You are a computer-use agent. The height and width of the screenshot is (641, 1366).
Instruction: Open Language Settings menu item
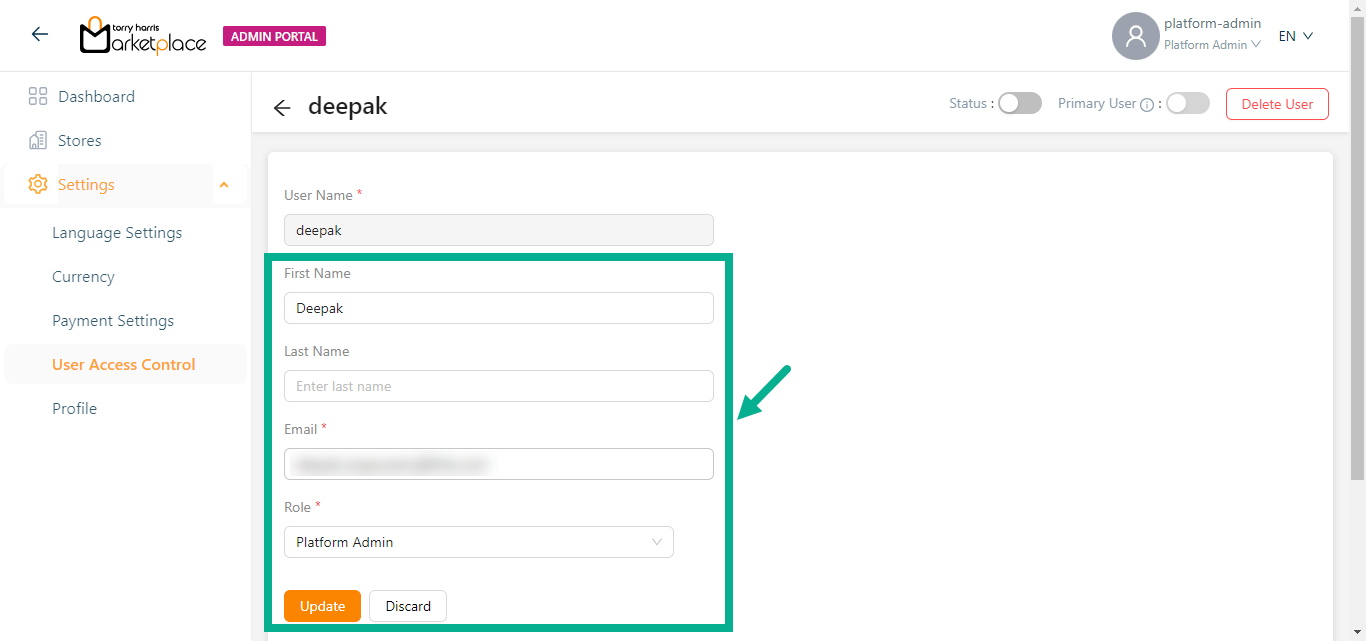coord(117,233)
